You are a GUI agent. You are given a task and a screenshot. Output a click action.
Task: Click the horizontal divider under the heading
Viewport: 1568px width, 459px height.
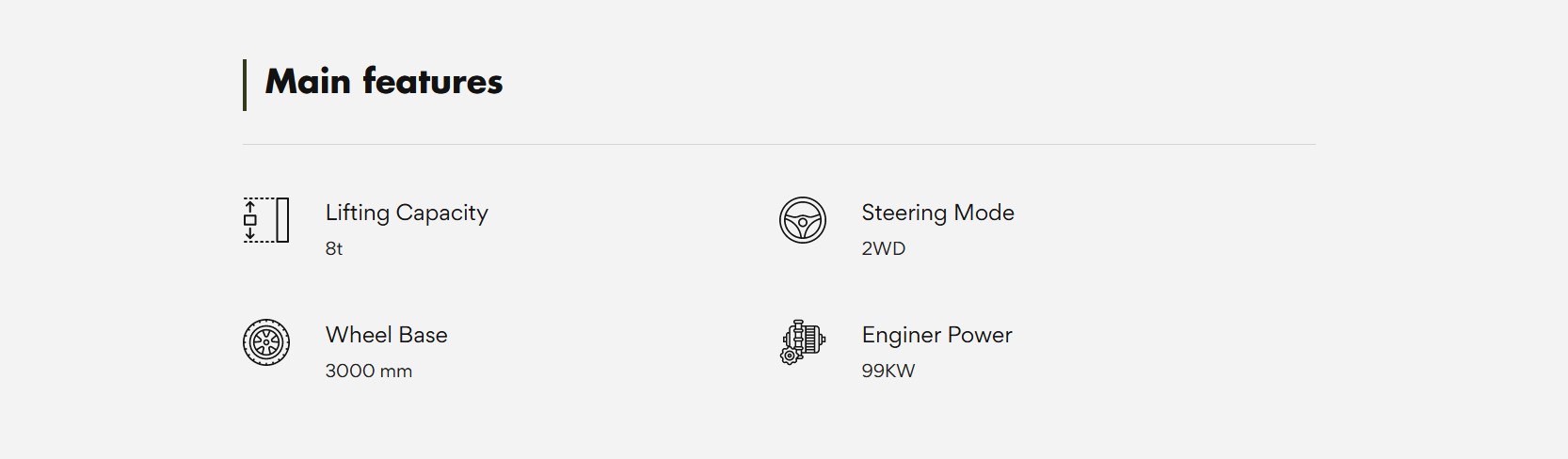pos(778,145)
